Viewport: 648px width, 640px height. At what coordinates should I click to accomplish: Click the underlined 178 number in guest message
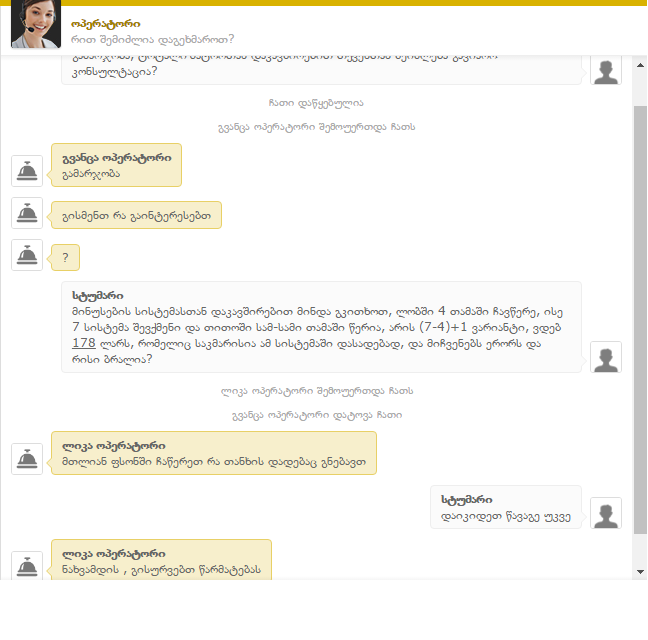(x=84, y=343)
